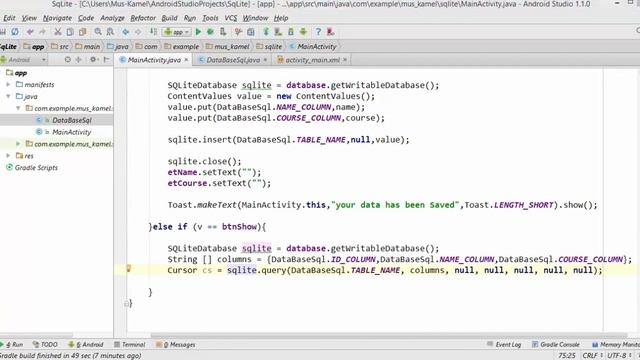Click the CRLF line separator status entry
The image size is (640, 360).
tap(592, 356)
